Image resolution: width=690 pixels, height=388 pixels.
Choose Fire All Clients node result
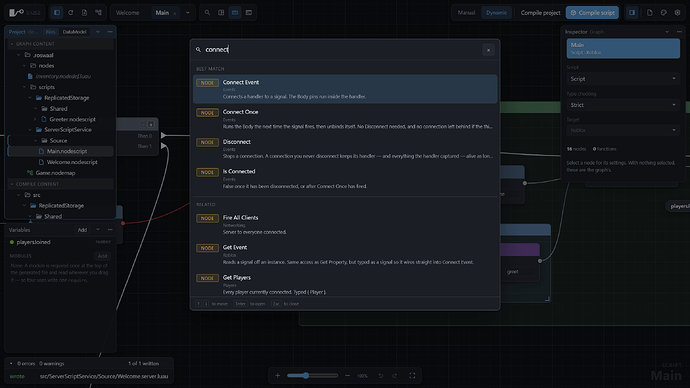click(345, 224)
